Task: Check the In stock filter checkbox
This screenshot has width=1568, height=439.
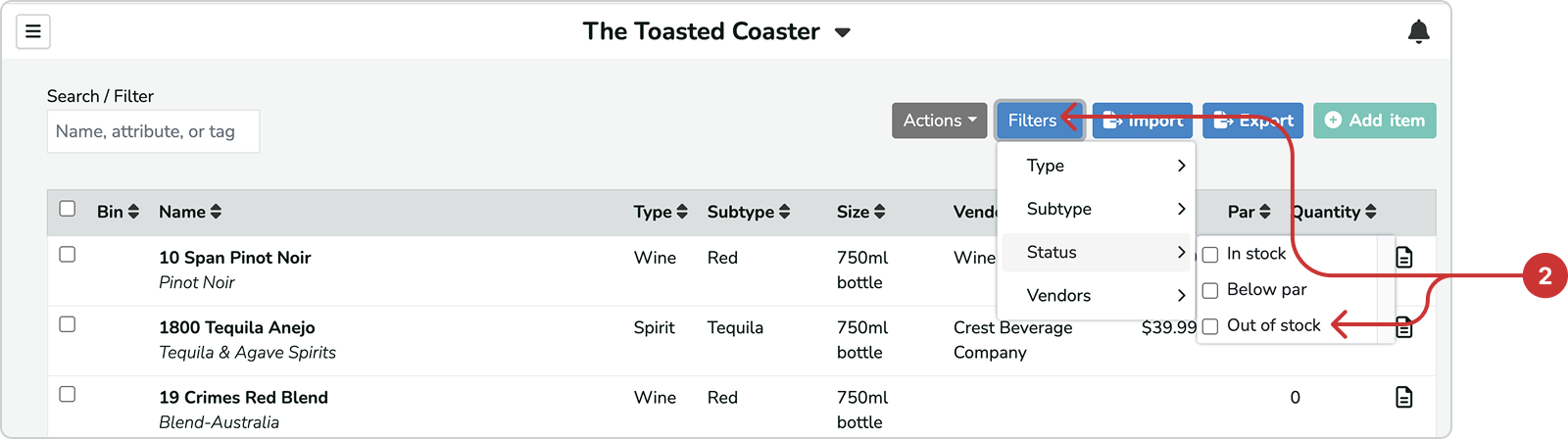Action: [1210, 255]
